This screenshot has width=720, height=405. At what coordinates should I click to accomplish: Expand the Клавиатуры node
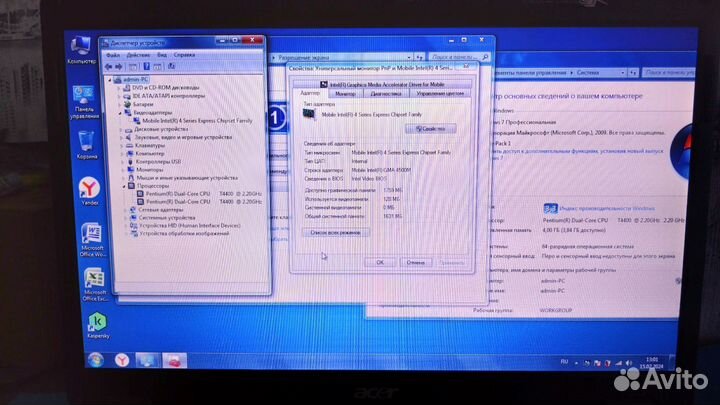pyautogui.click(x=122, y=146)
